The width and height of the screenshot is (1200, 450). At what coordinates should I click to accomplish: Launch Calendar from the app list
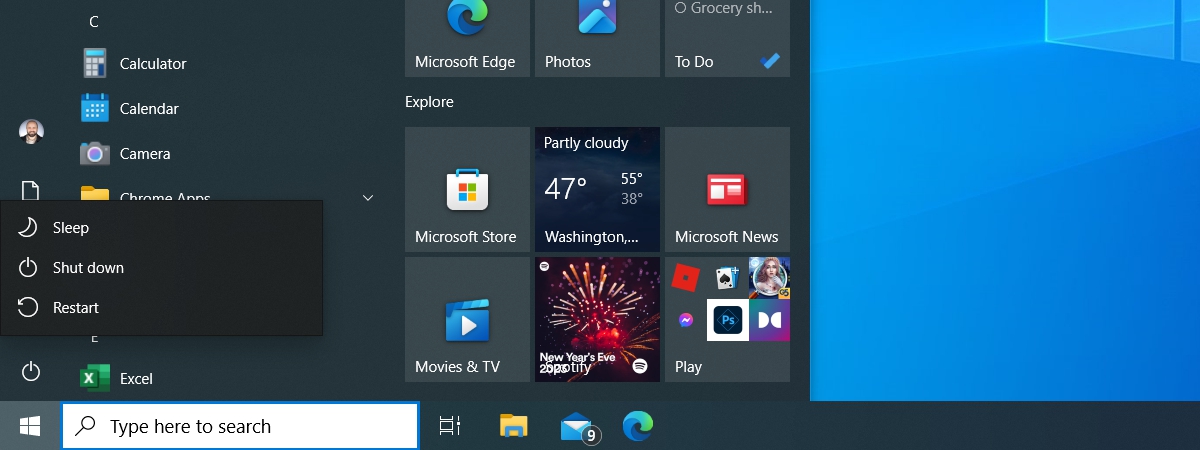(x=148, y=108)
